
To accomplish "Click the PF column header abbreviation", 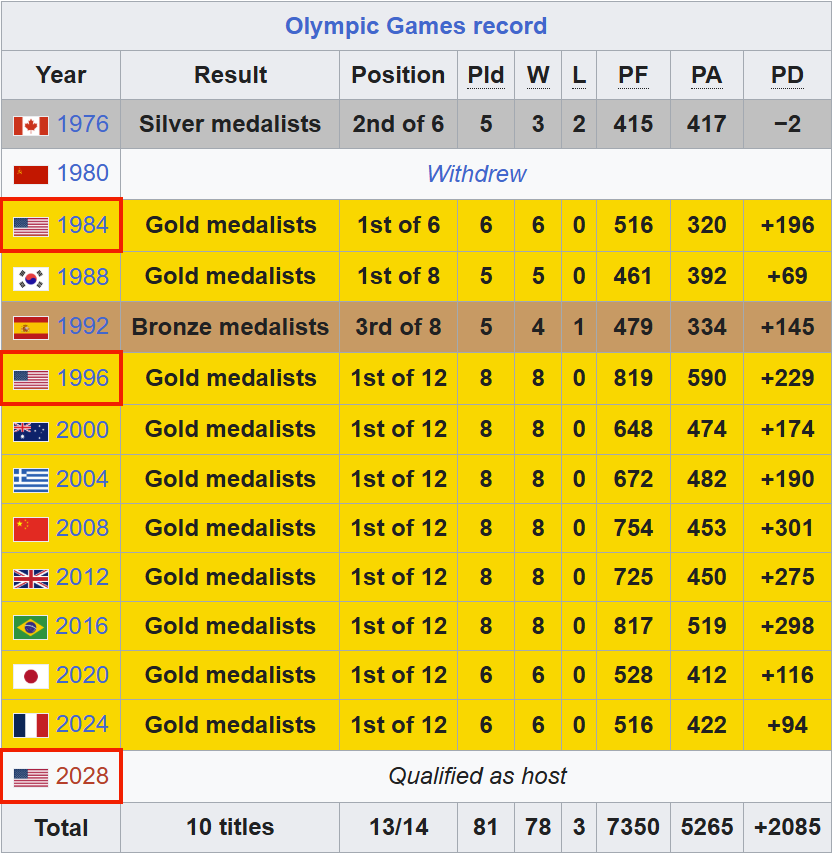I will point(633,75).
